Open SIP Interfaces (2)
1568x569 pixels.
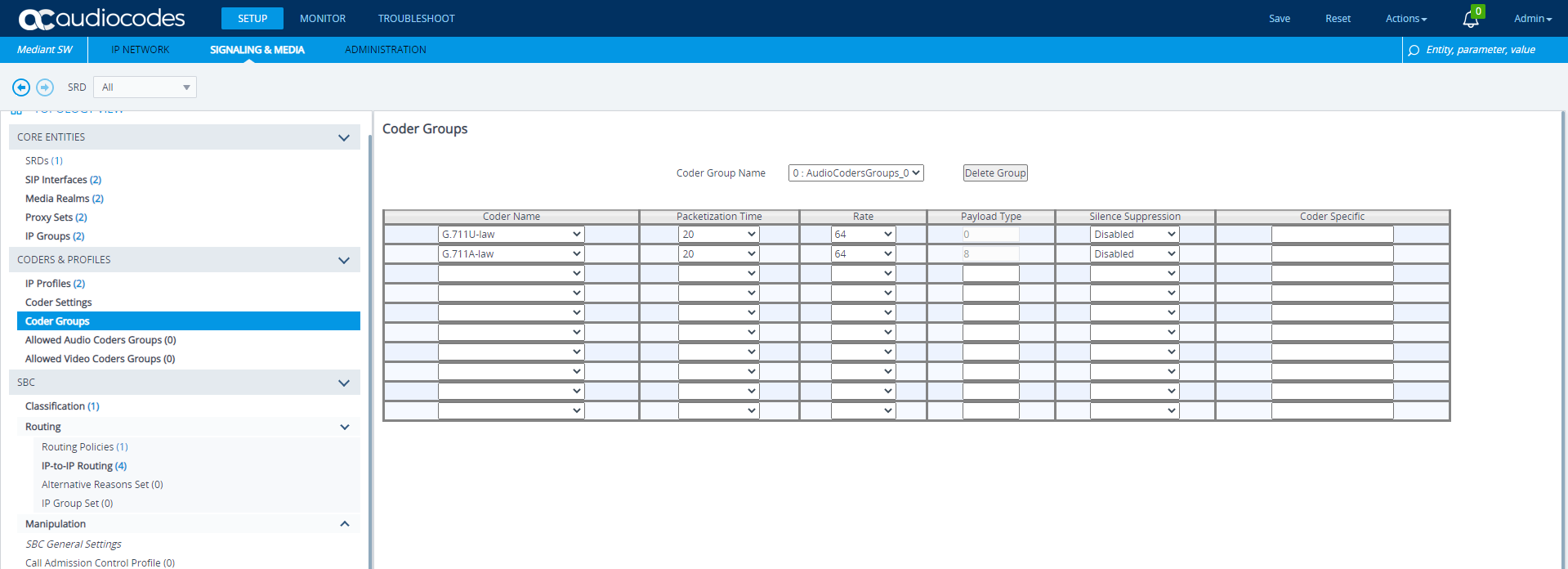coord(64,180)
